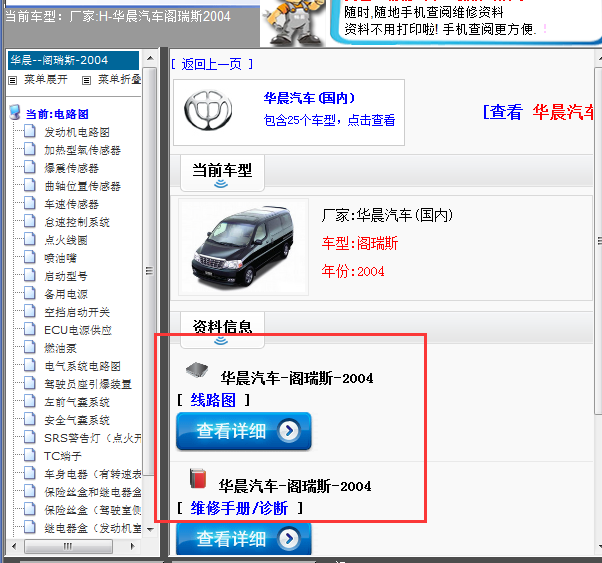
Task: Click the tree horizontal scrollbar thumb
Action: [68, 546]
